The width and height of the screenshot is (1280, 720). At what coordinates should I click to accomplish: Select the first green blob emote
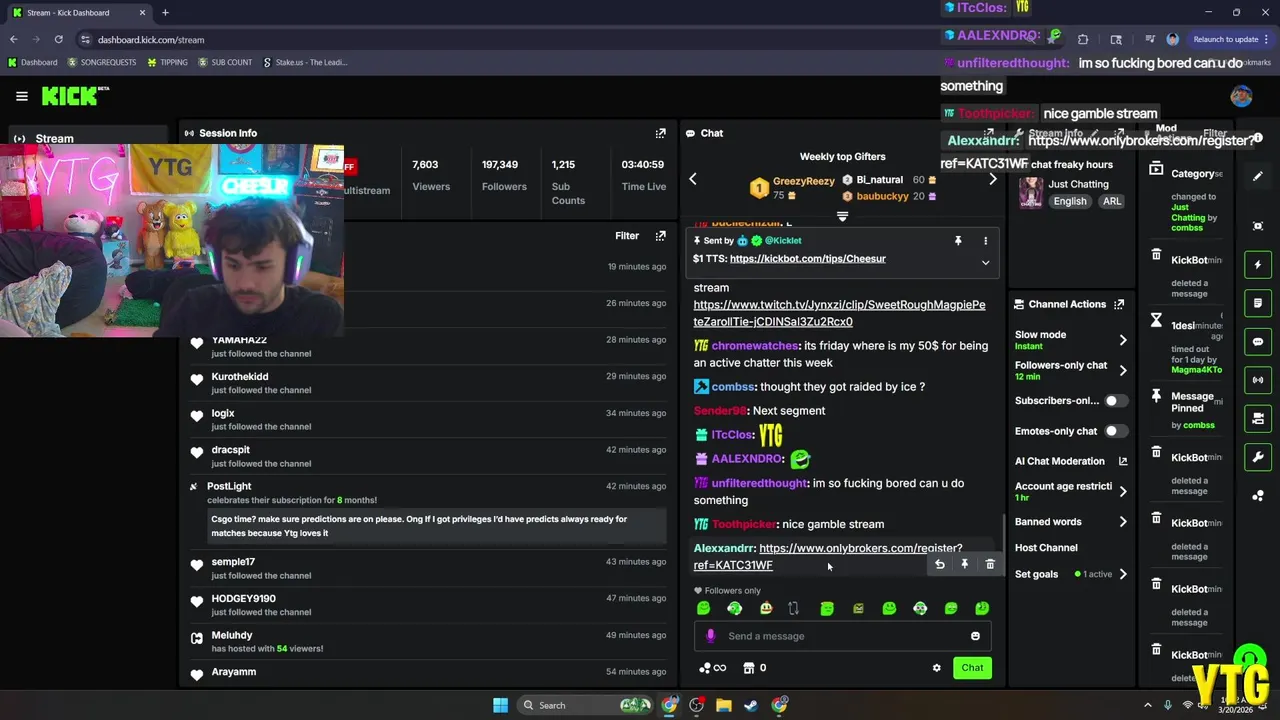tap(704, 608)
